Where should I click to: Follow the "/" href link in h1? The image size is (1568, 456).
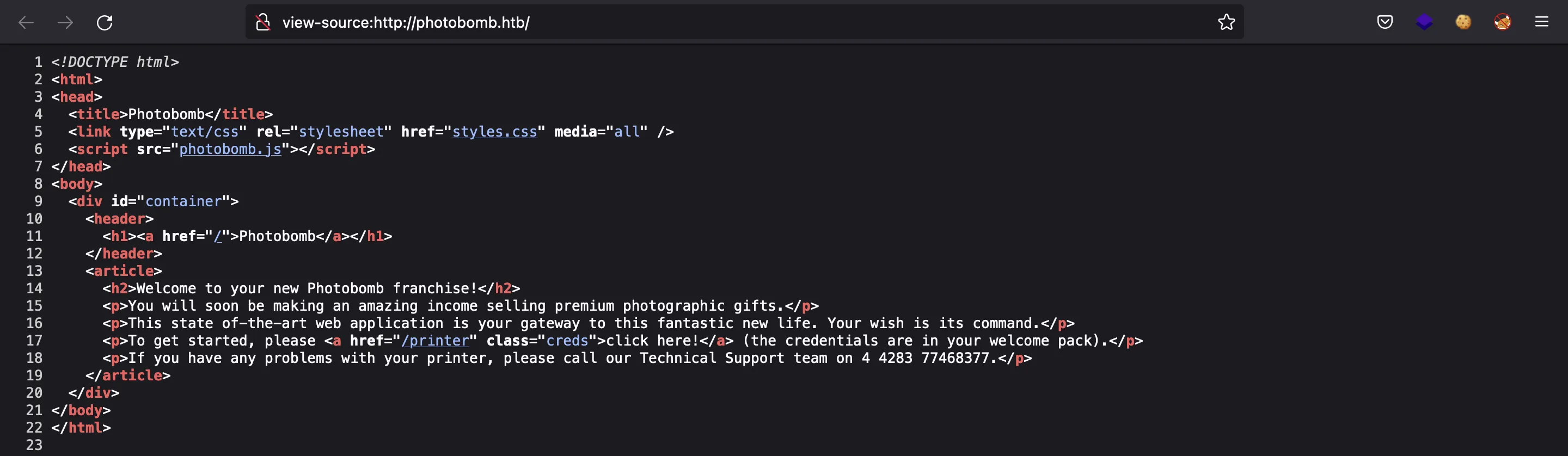pyautogui.click(x=218, y=236)
